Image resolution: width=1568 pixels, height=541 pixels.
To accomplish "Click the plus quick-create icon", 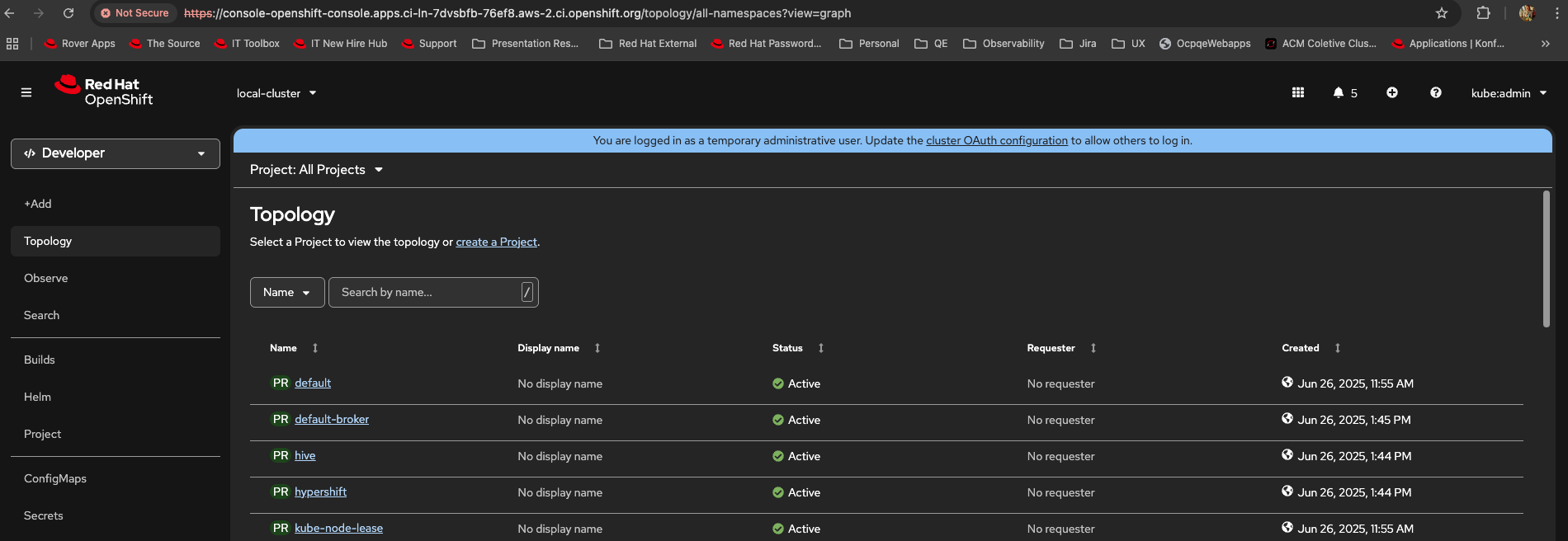I will 1391,93.
